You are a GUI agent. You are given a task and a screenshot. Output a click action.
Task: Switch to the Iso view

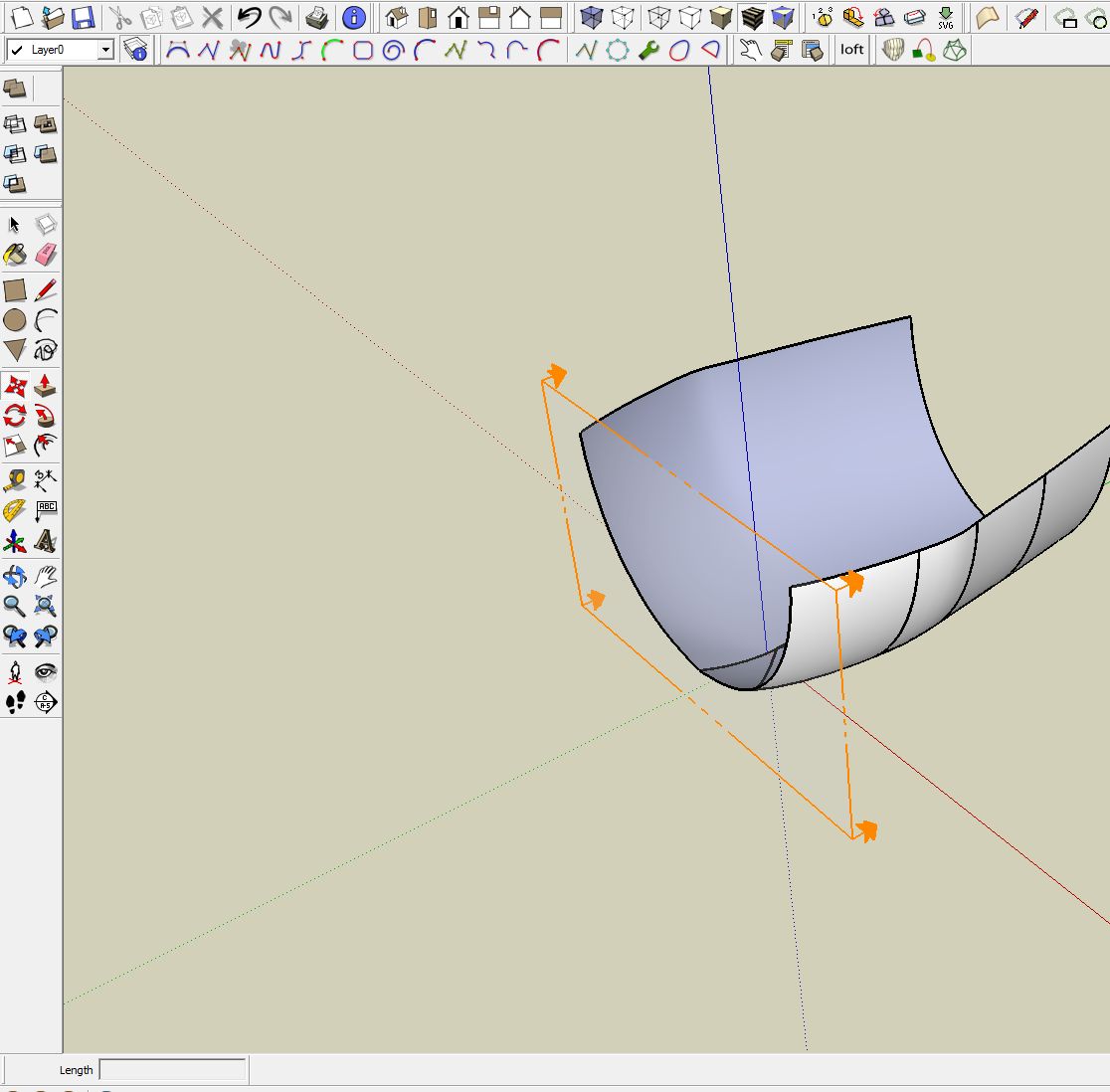pyautogui.click(x=397, y=18)
